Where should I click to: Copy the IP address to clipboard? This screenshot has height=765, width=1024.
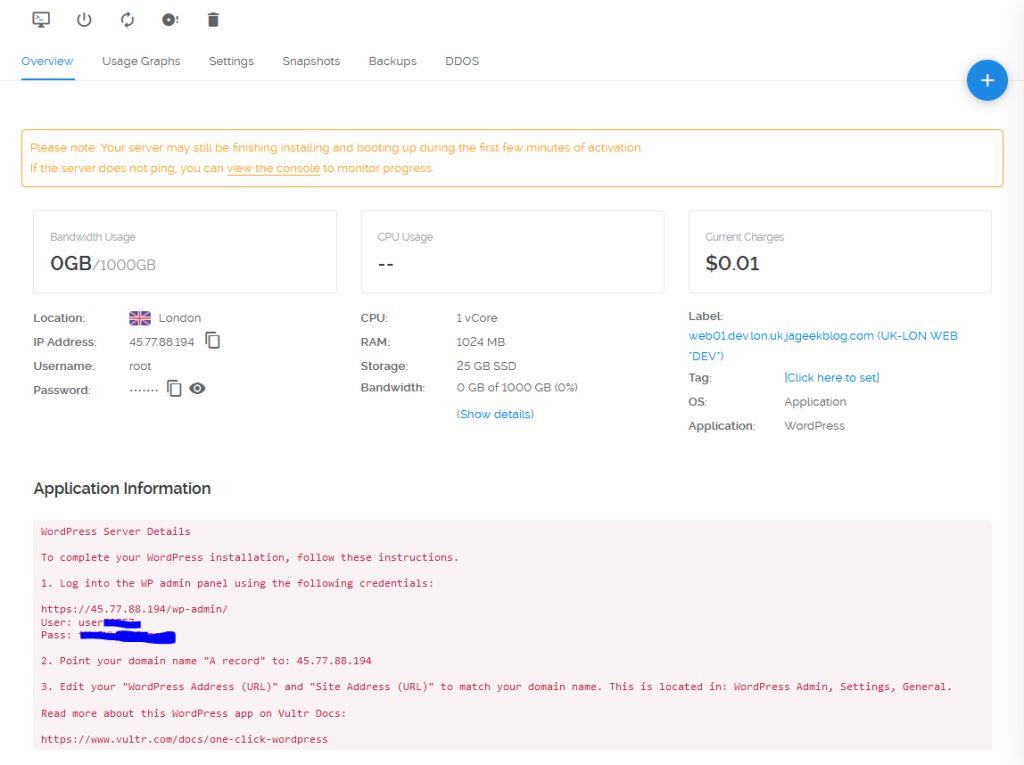click(213, 341)
